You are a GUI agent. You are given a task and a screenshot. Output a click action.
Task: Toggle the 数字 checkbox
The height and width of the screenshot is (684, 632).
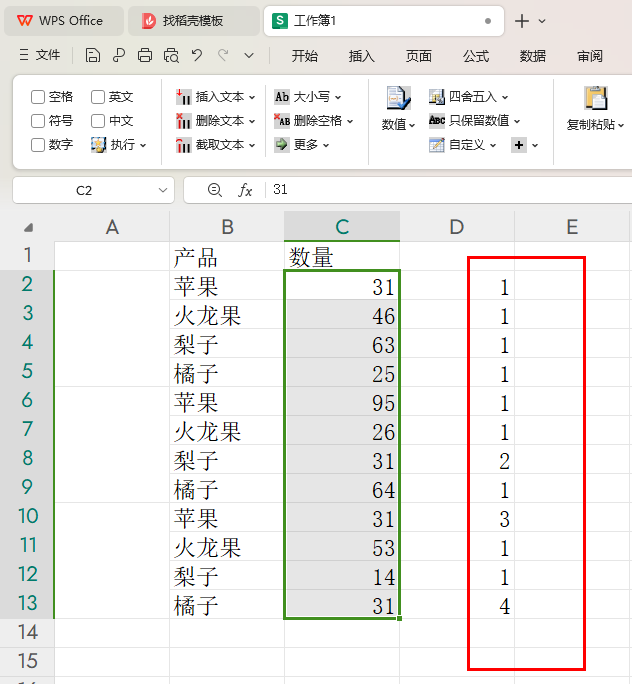click(x=38, y=145)
